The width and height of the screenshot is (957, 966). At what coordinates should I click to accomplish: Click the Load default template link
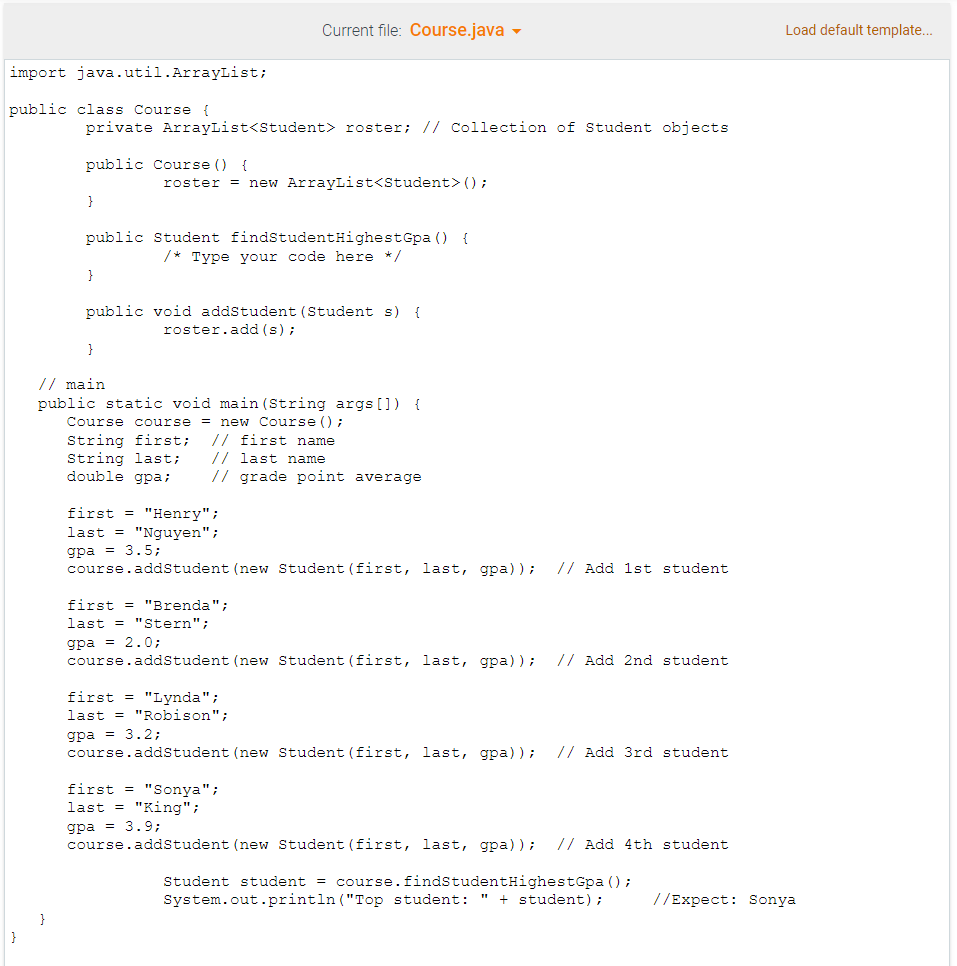click(x=858, y=30)
